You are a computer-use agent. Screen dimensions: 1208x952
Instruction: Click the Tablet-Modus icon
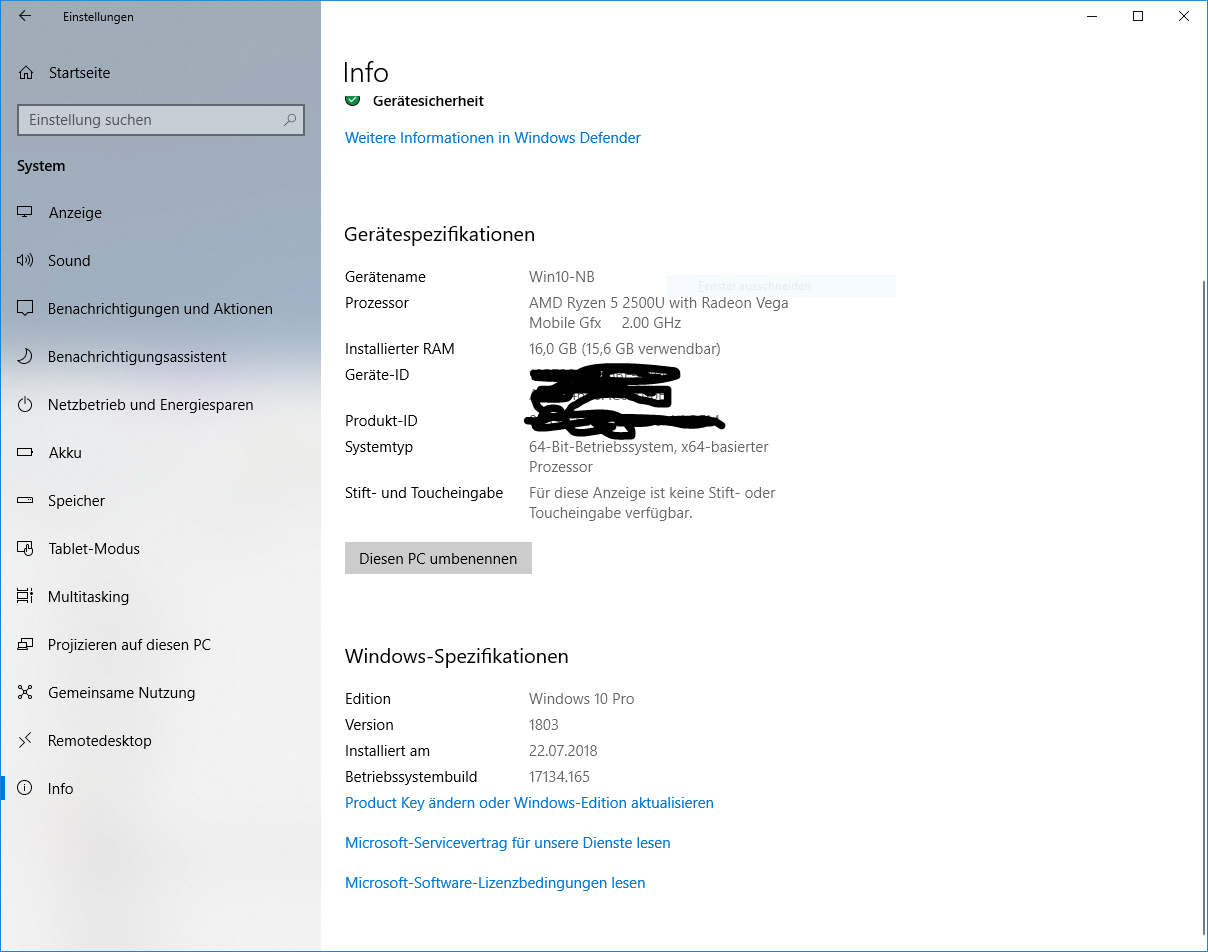[26, 548]
